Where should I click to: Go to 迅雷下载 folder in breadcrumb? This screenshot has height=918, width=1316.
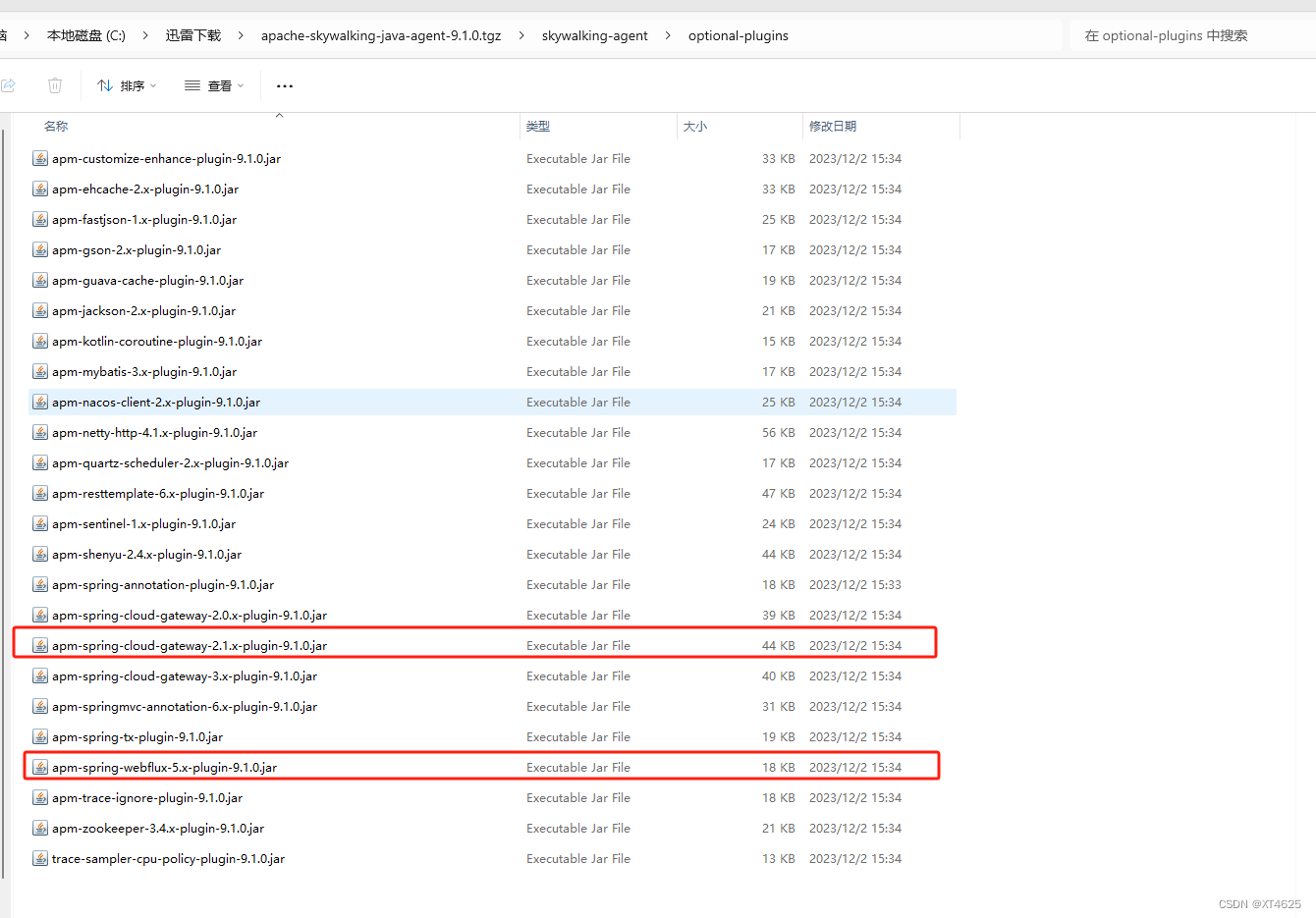click(x=193, y=35)
